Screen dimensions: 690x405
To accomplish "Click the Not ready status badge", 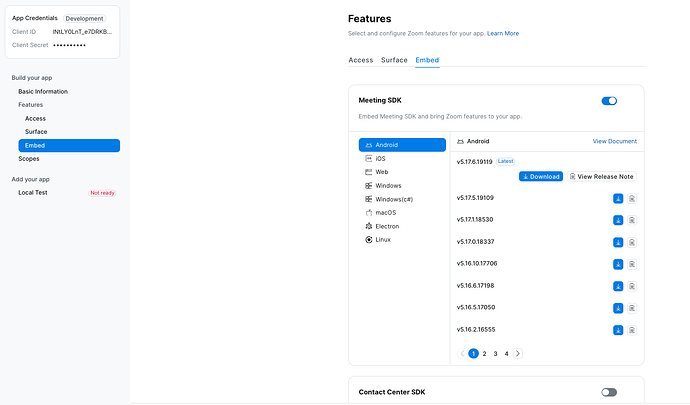I will pos(103,193).
